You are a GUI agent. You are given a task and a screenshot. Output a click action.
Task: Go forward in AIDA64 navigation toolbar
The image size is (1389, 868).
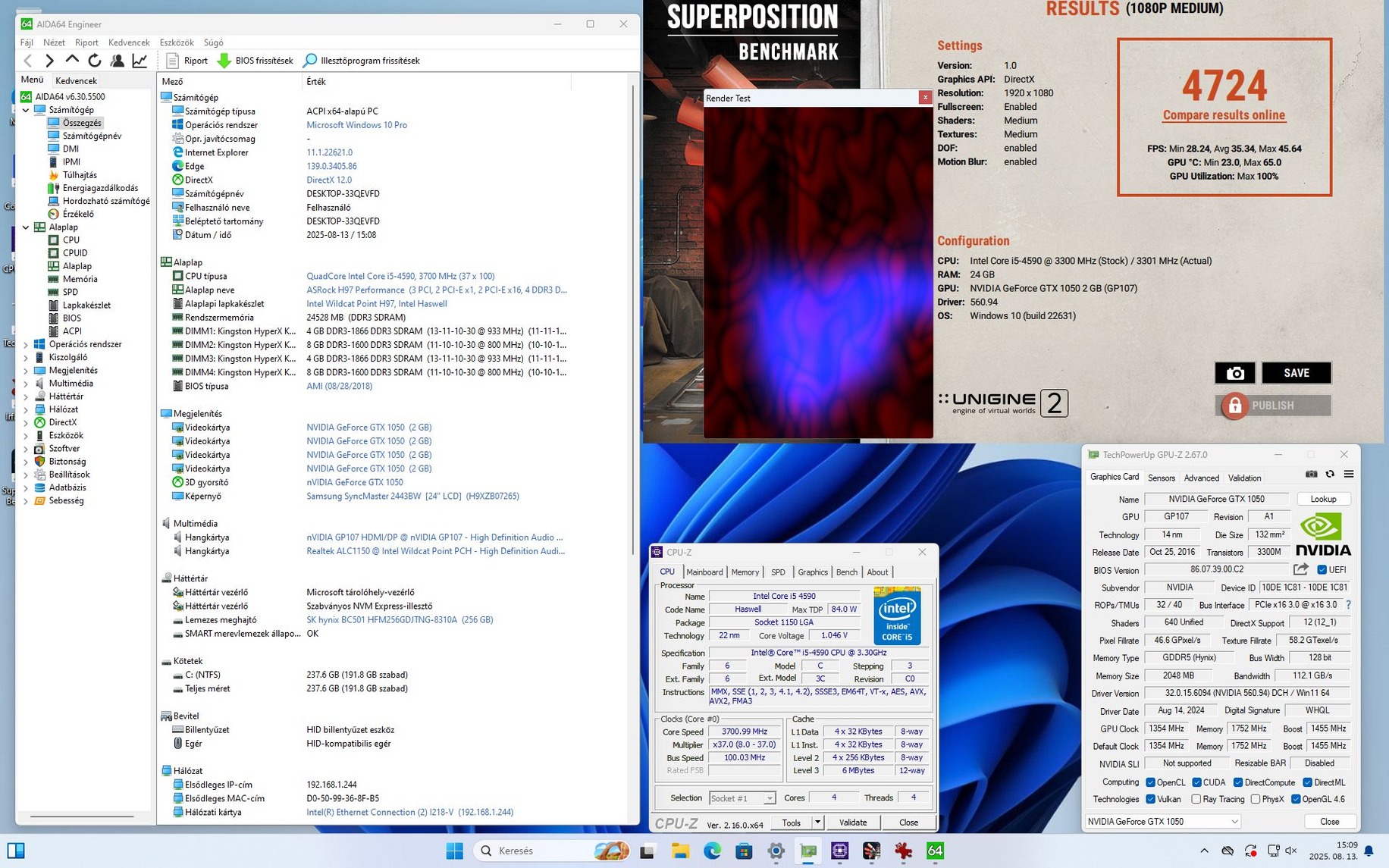49,61
